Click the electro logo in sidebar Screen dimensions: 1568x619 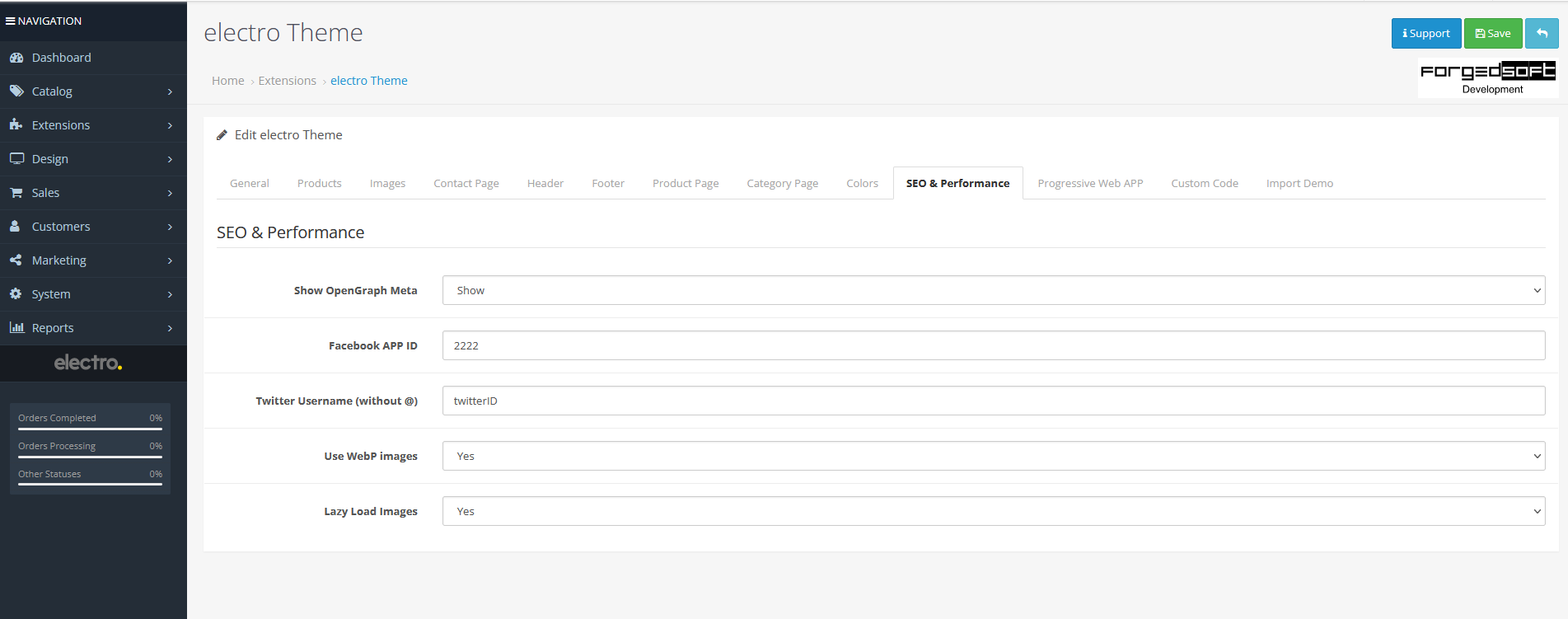[88, 363]
